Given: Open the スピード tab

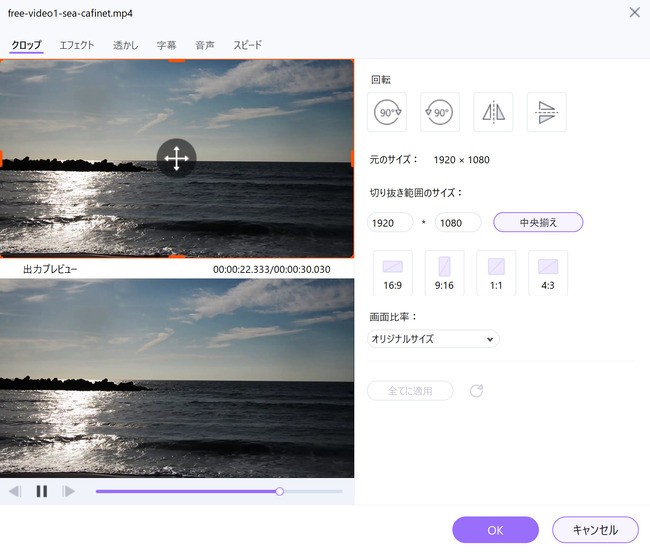Looking at the screenshot, I should click(x=247, y=45).
